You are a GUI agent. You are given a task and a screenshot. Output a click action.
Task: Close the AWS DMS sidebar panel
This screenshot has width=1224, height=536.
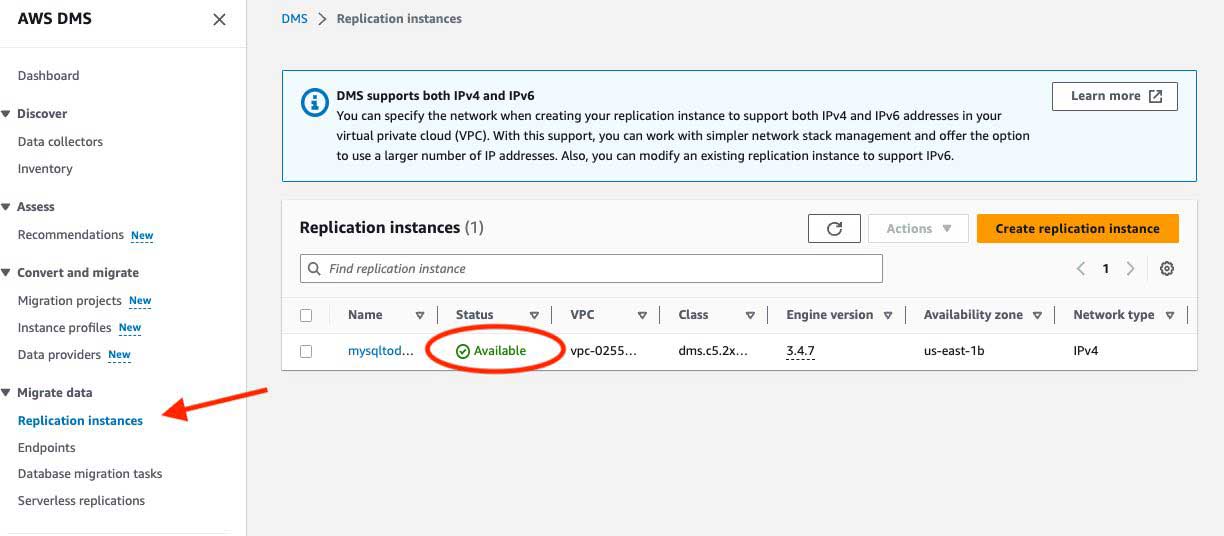click(x=219, y=20)
